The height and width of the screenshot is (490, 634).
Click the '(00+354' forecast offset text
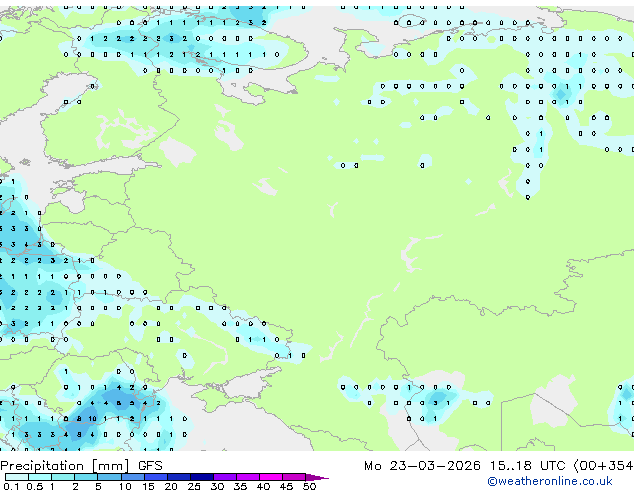click(x=603, y=466)
